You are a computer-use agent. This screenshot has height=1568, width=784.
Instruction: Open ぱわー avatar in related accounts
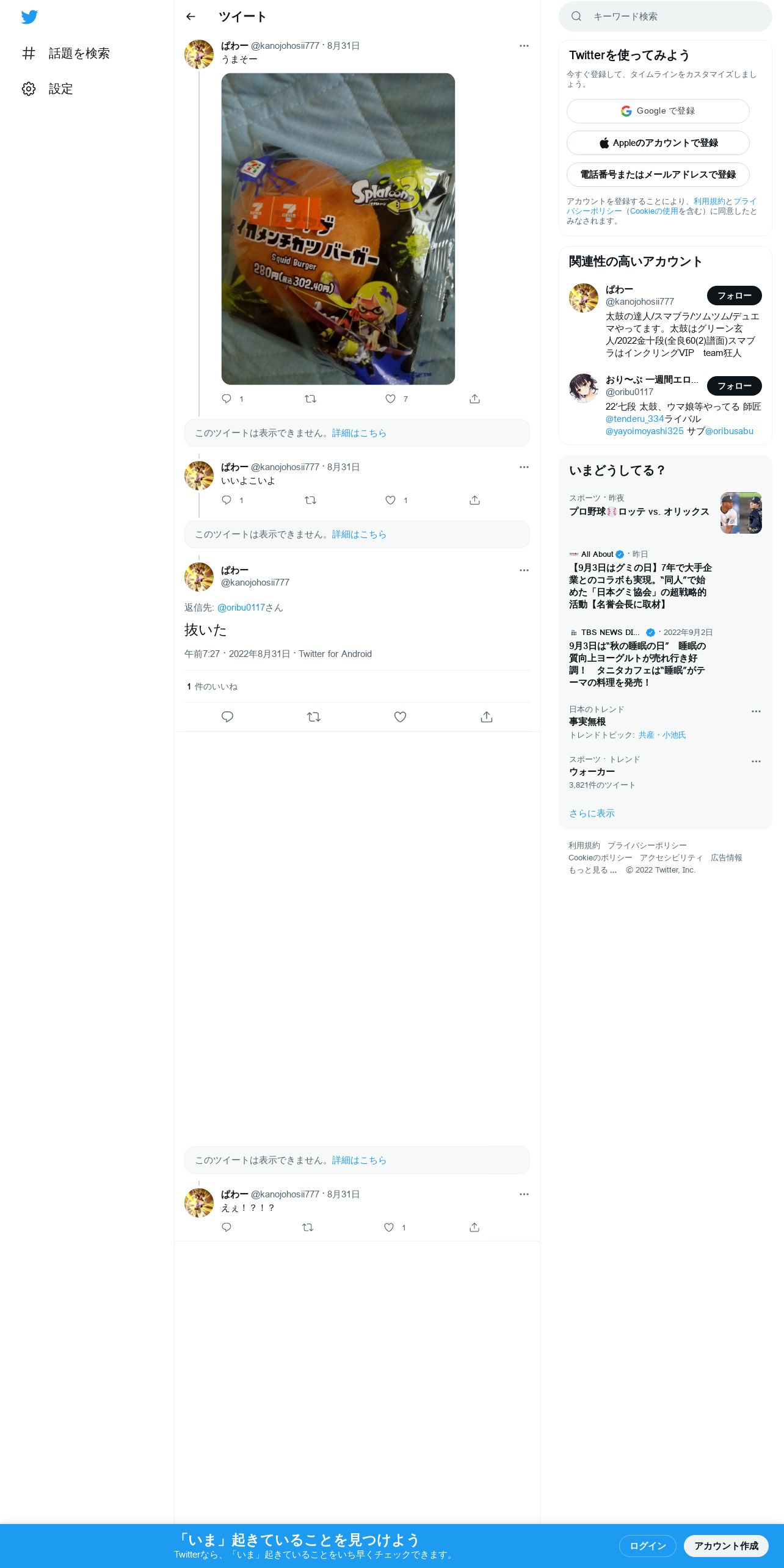pos(584,298)
